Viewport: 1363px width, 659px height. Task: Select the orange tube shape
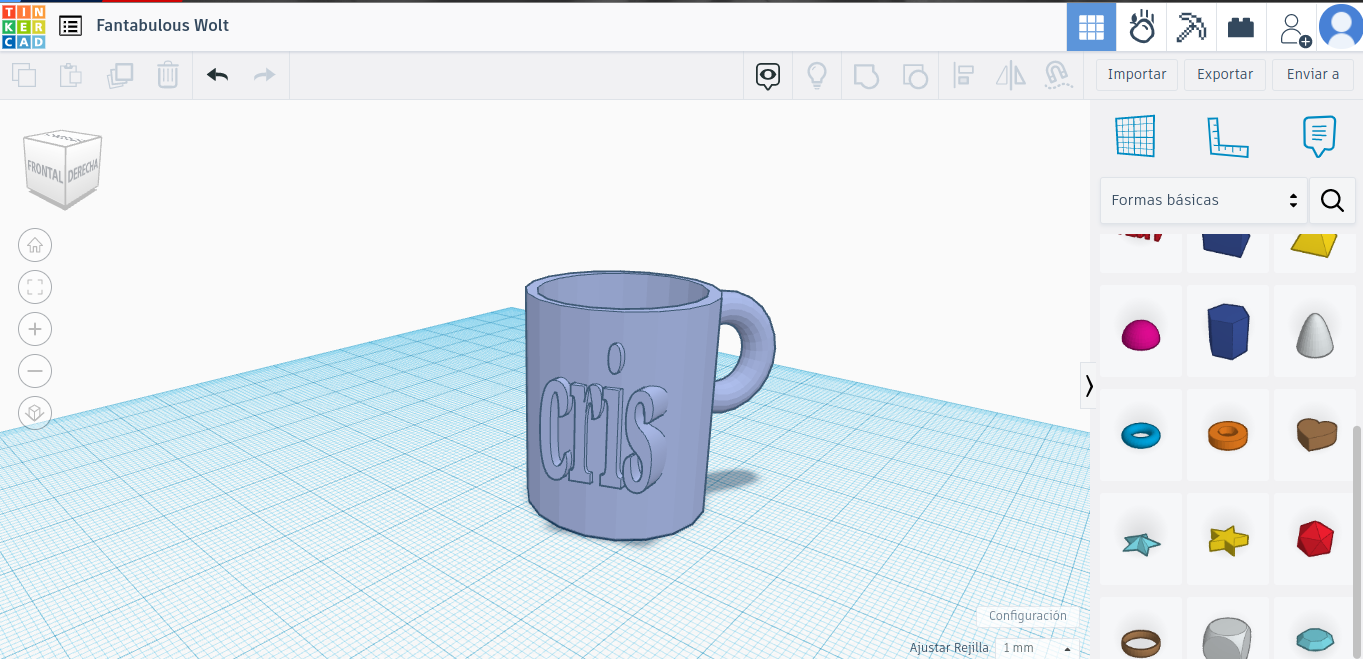pyautogui.click(x=1228, y=435)
